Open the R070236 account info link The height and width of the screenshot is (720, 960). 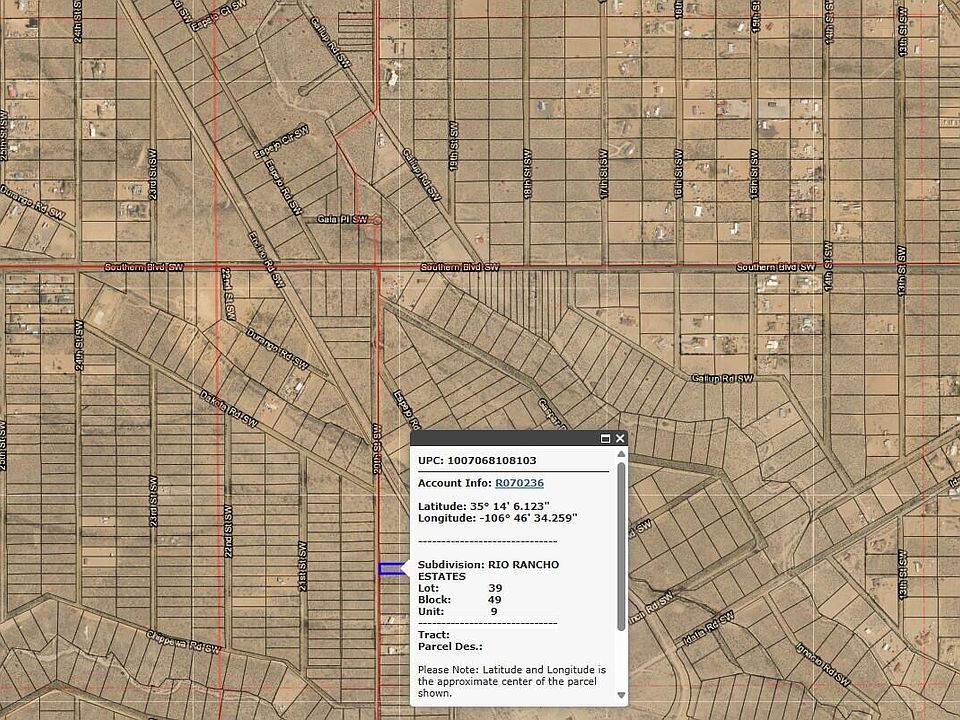point(519,483)
